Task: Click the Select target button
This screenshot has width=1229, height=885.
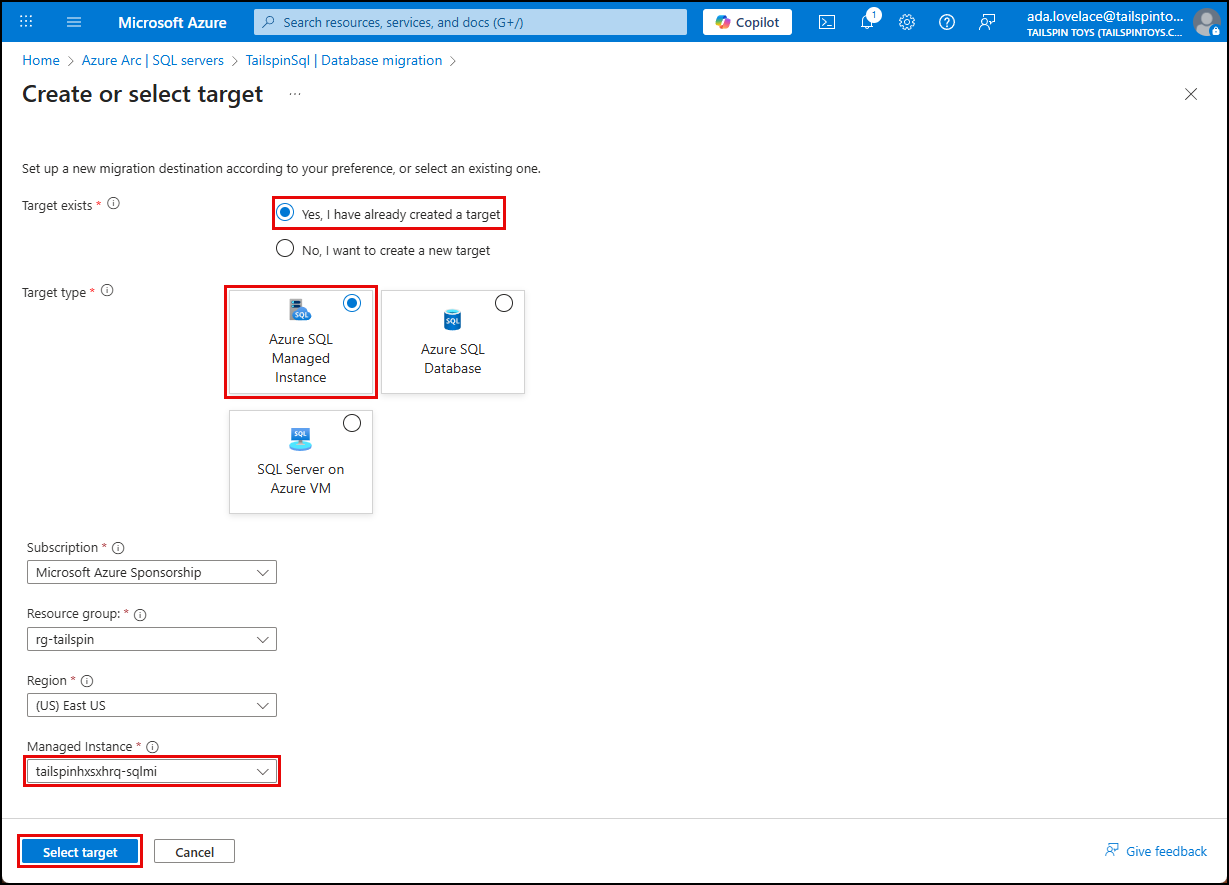Action: click(x=79, y=850)
